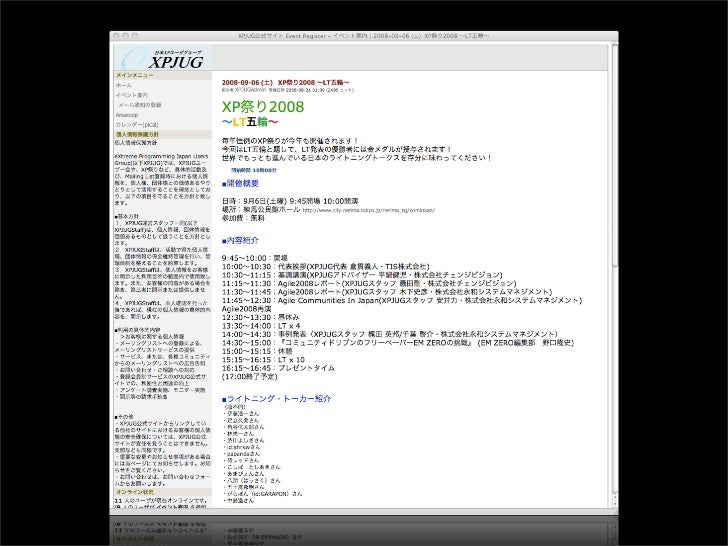Click the 参加費：無料 line
This screenshot has width=728, height=546.
243,218
